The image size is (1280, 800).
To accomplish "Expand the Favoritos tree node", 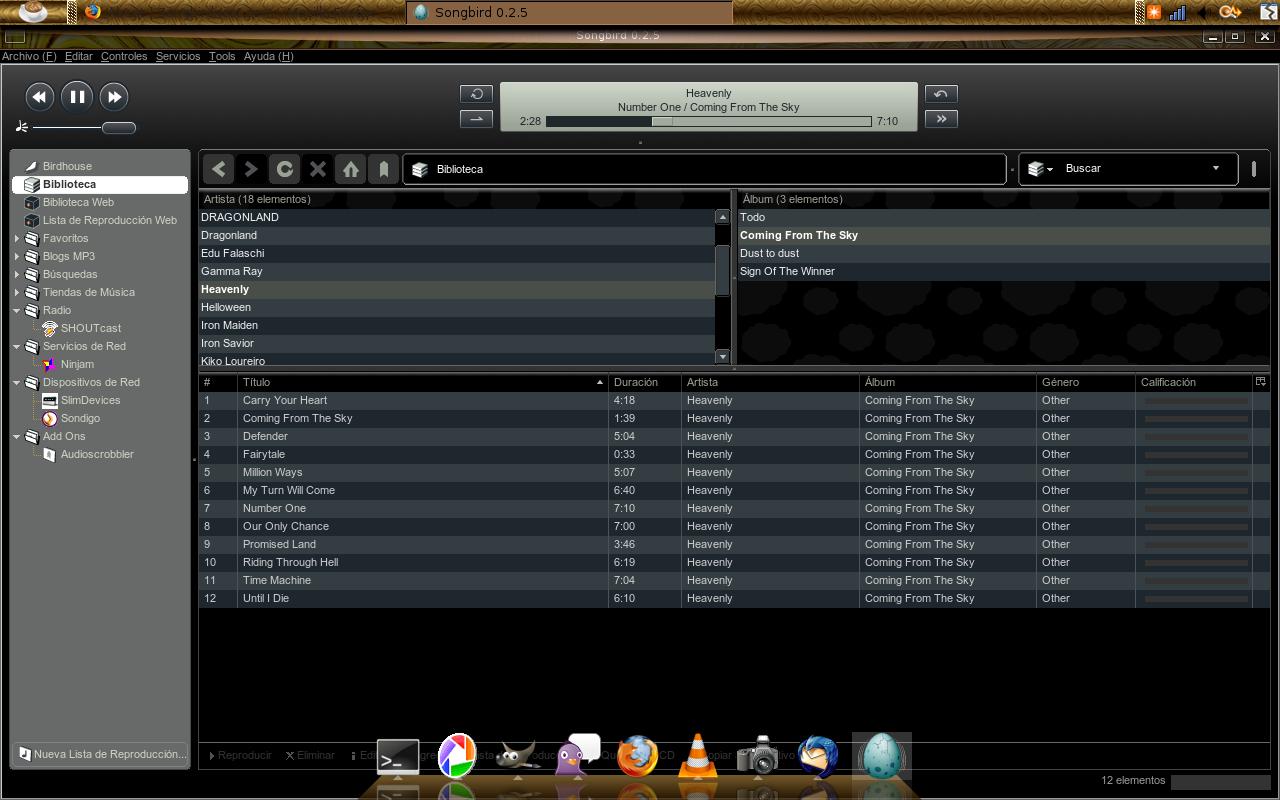I will (17, 239).
